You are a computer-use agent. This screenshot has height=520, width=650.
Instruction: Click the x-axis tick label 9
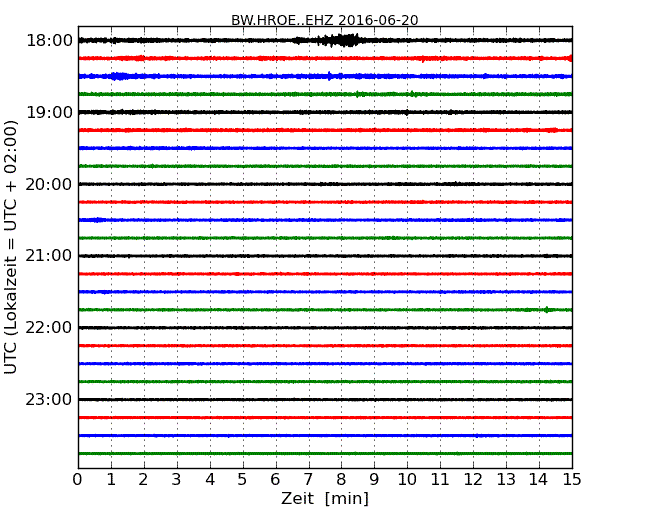point(374,480)
